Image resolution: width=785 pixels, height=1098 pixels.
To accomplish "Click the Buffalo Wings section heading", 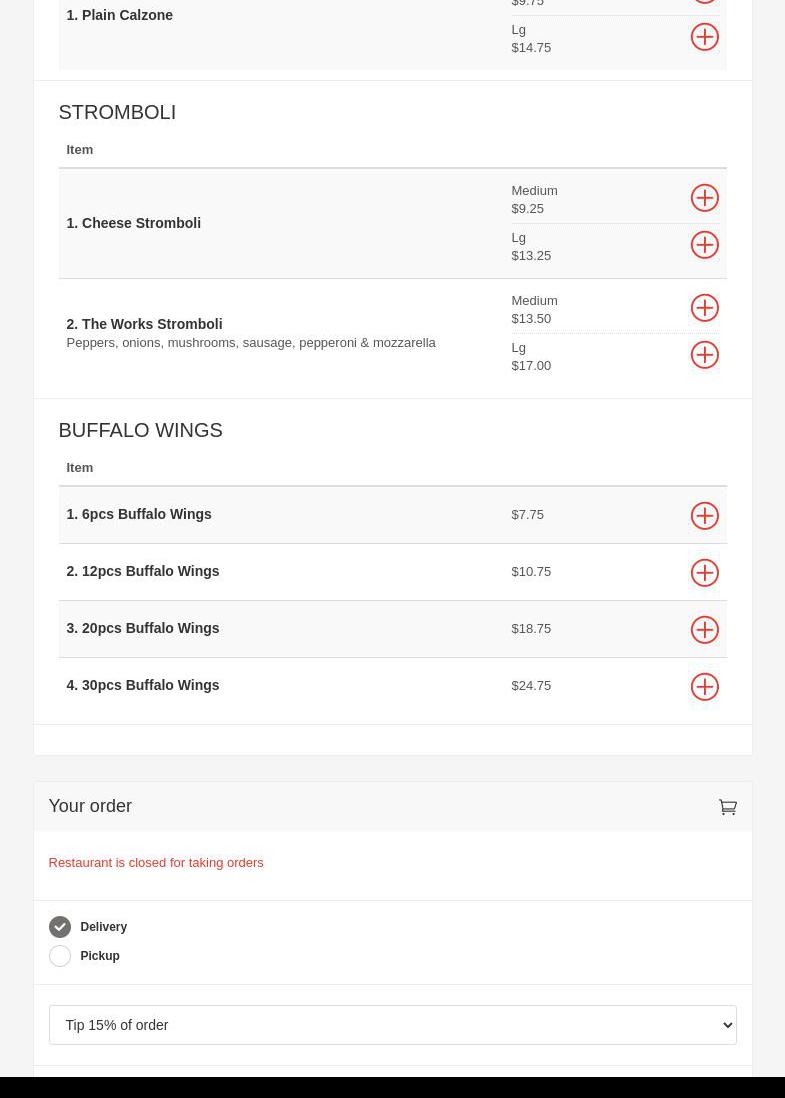I will tap(140, 430).
